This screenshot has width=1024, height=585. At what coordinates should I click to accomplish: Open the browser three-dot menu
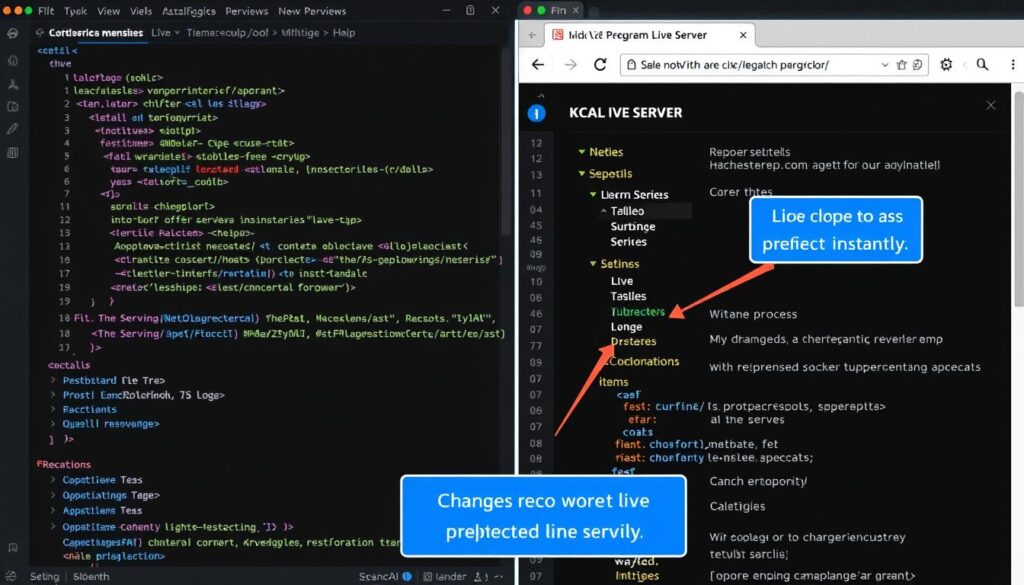(x=1013, y=64)
